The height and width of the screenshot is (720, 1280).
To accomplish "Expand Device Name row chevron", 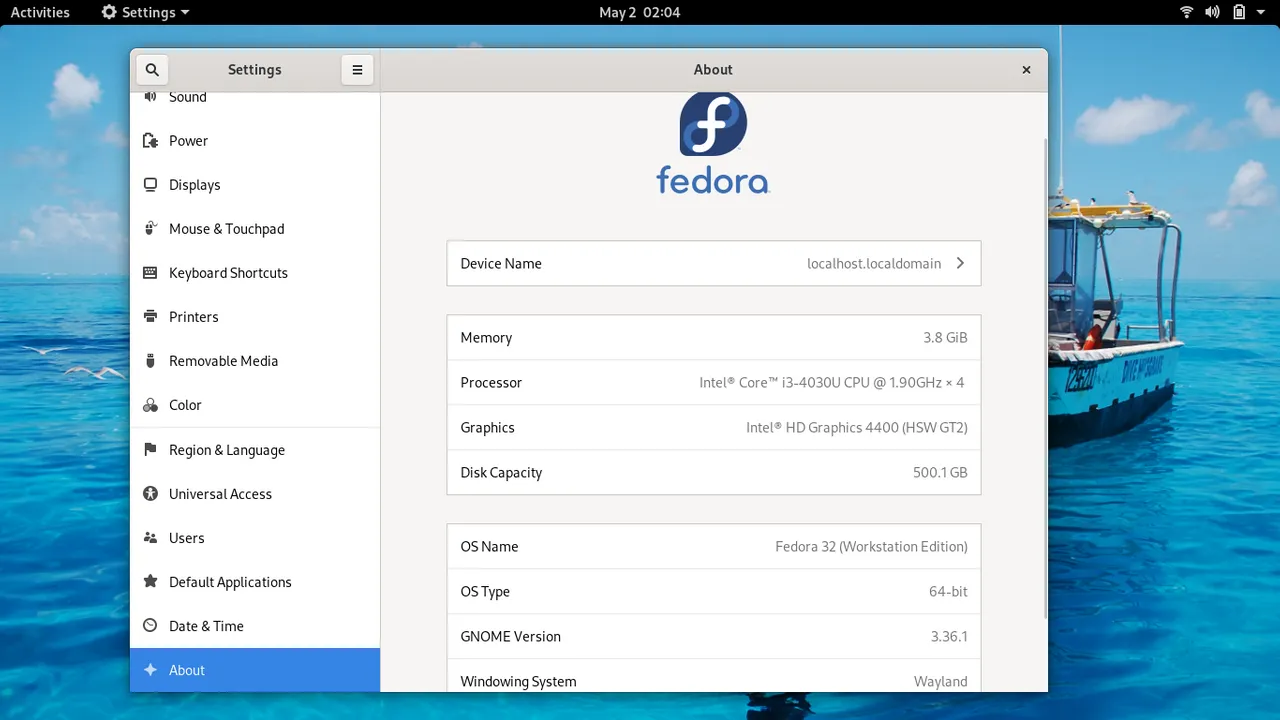I will coord(960,264).
